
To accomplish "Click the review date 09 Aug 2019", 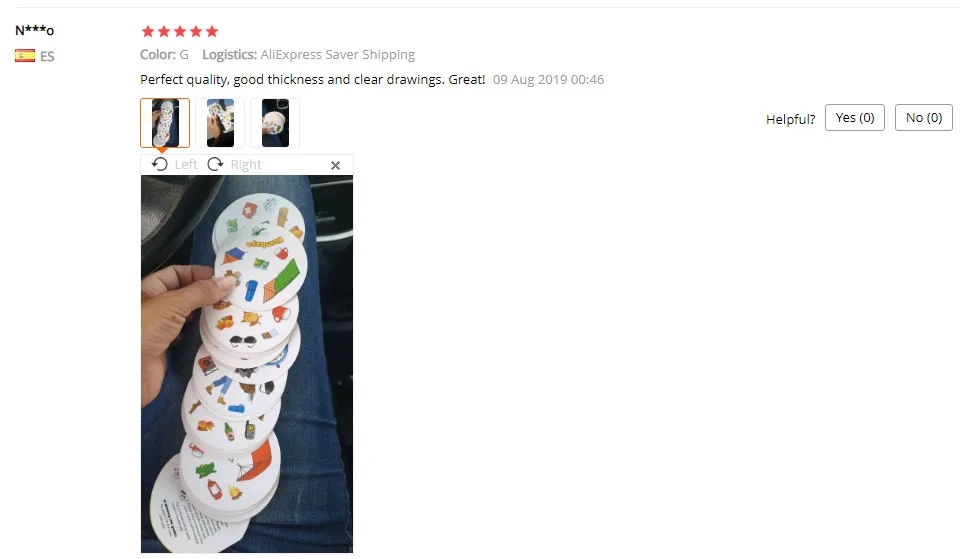I will [x=548, y=79].
